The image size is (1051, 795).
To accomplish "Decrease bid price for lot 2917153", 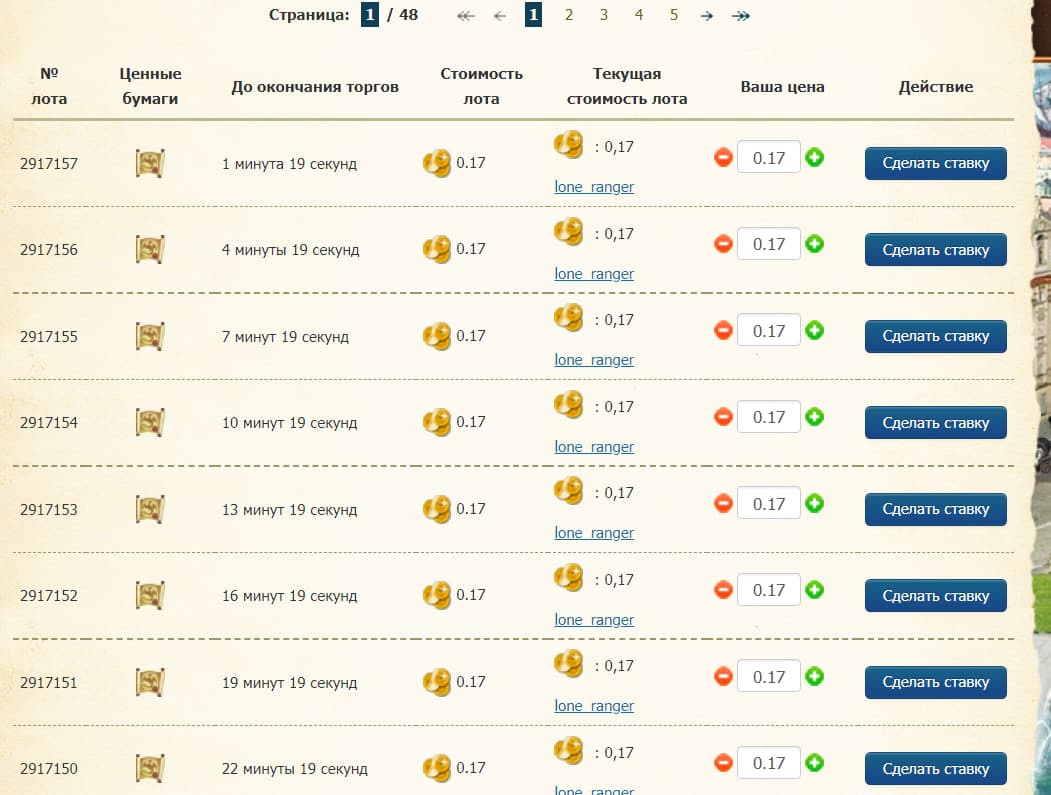I will (x=723, y=503).
